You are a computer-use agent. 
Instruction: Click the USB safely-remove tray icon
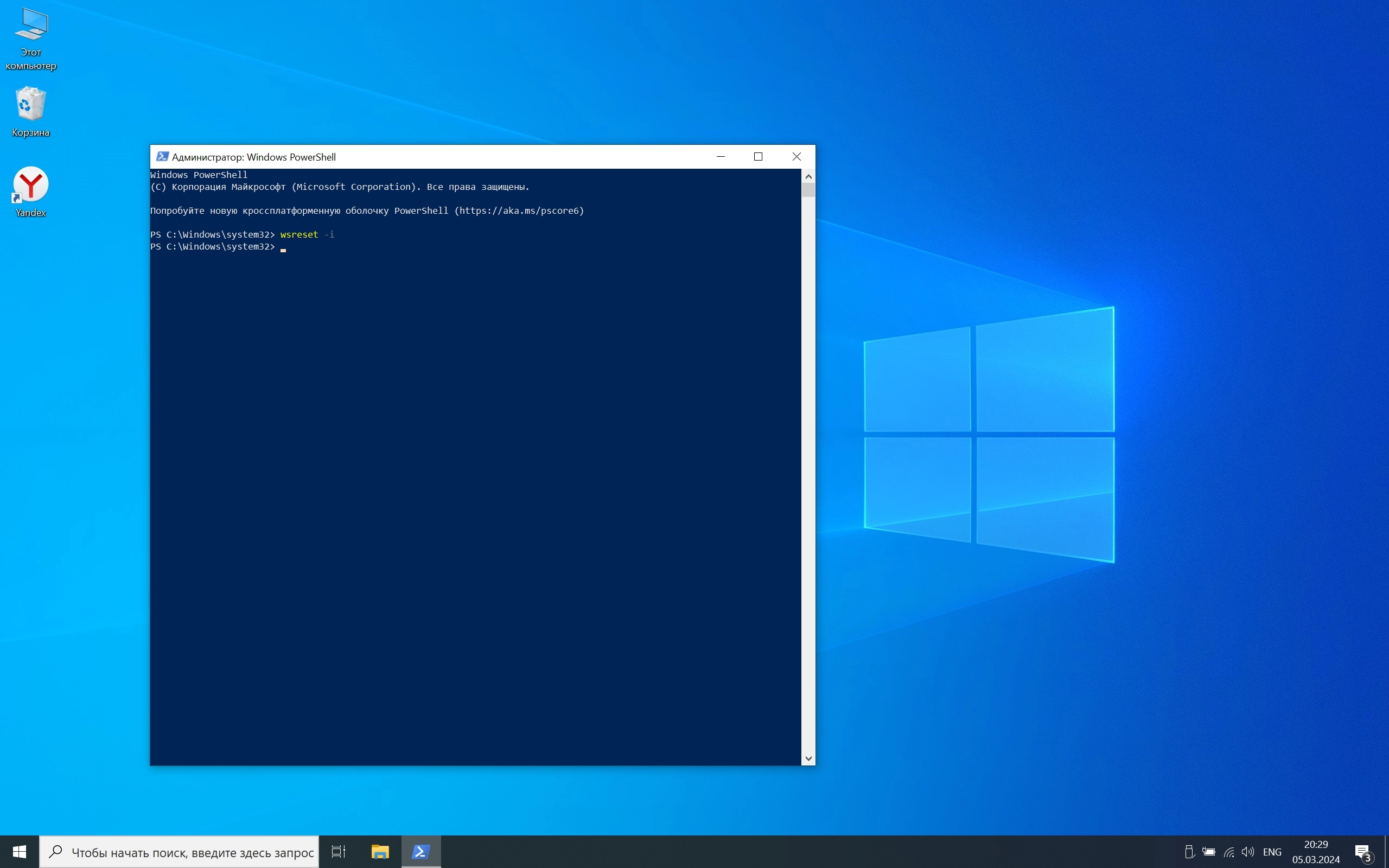coord(1189,852)
